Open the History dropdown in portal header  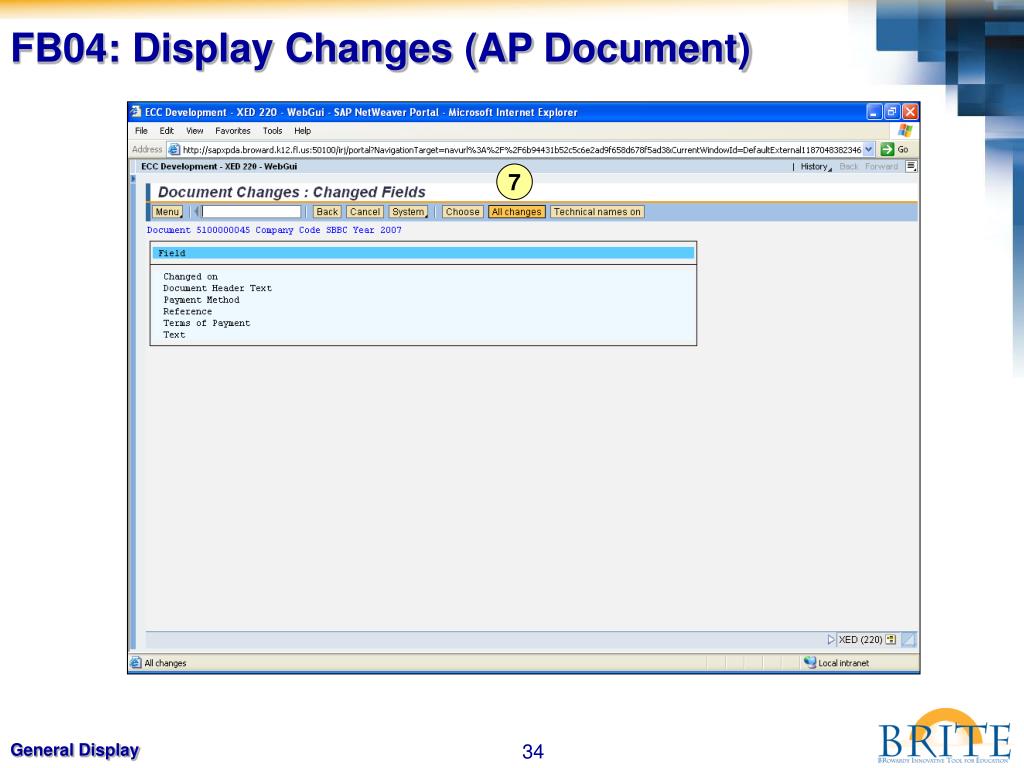pyautogui.click(x=816, y=167)
